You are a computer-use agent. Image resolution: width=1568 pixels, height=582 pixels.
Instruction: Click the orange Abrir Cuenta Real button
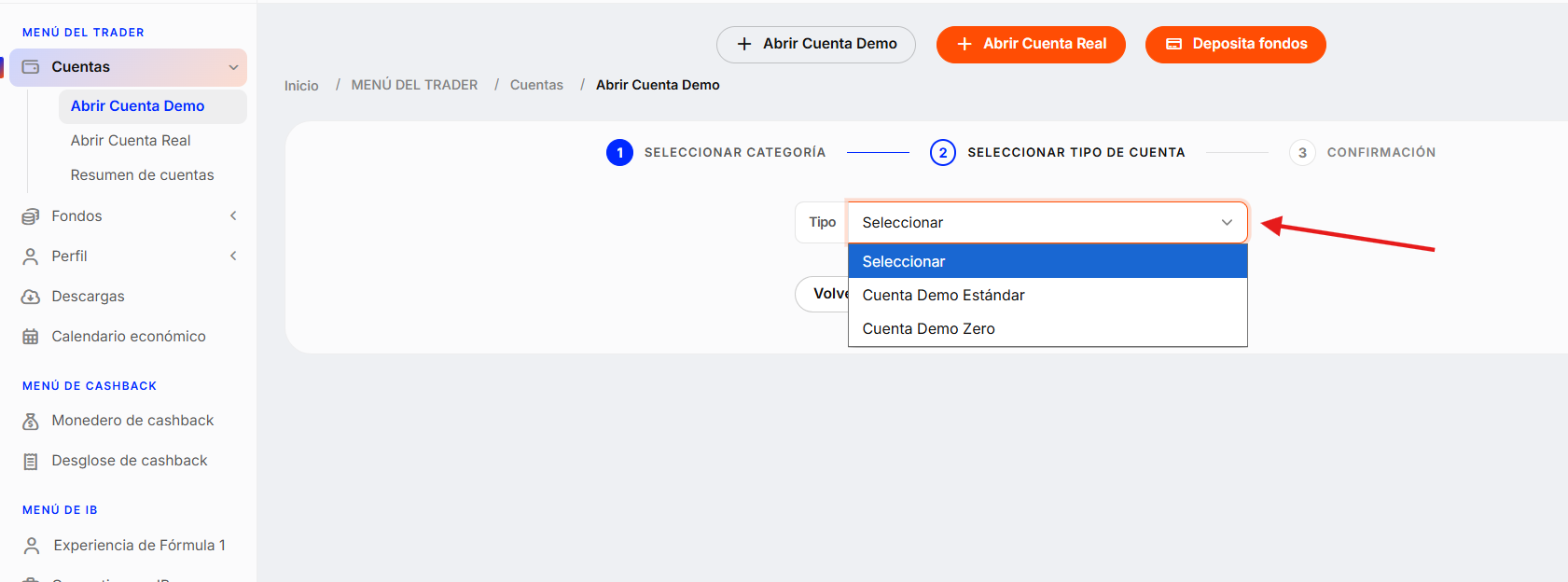pos(1031,45)
